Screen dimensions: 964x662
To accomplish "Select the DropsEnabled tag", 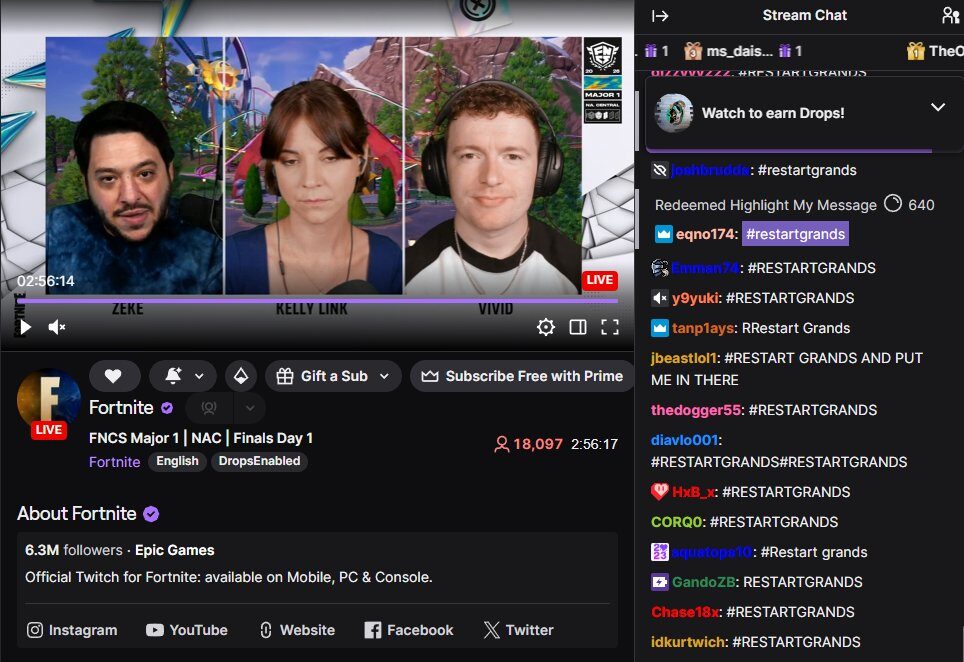I will tap(259, 461).
